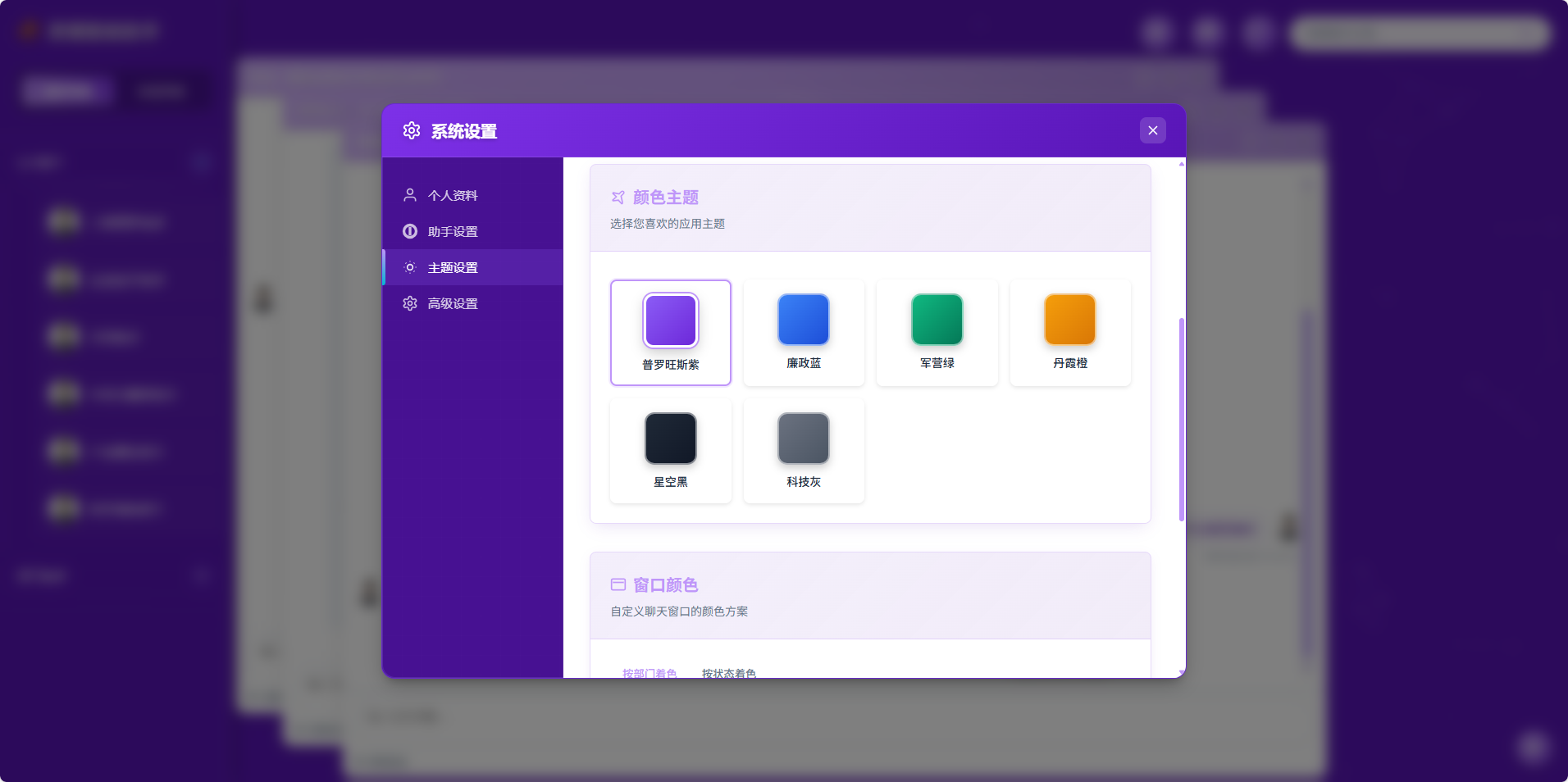This screenshot has height=782, width=1568.
Task: Switch to the 按部门着色 tab
Action: coord(650,673)
